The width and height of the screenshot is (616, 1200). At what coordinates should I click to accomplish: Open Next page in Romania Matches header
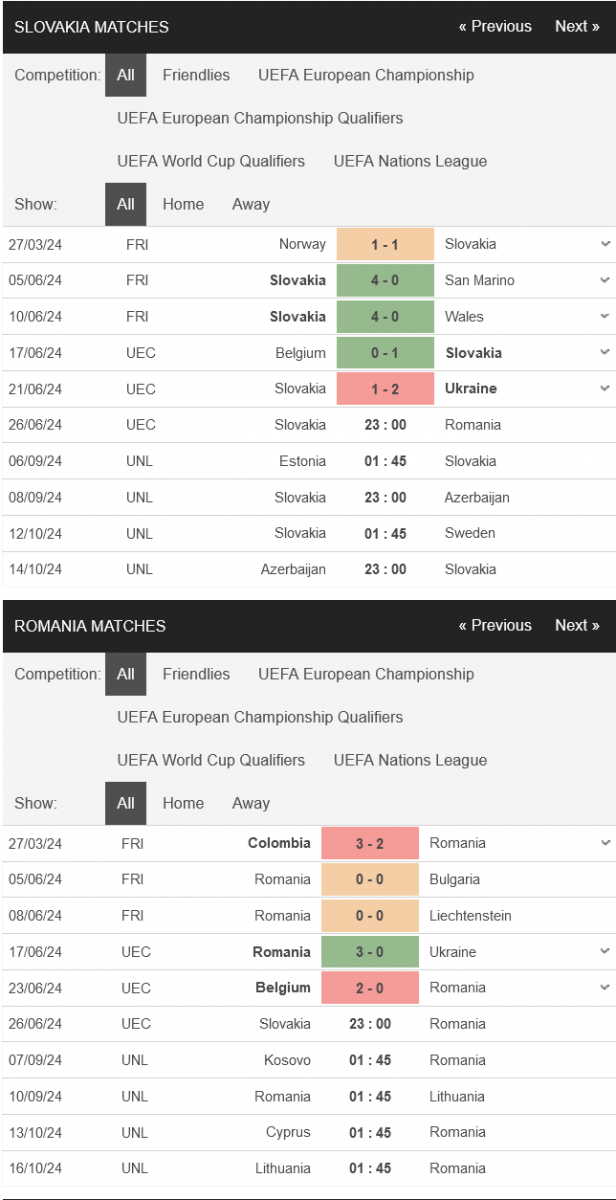(x=577, y=626)
